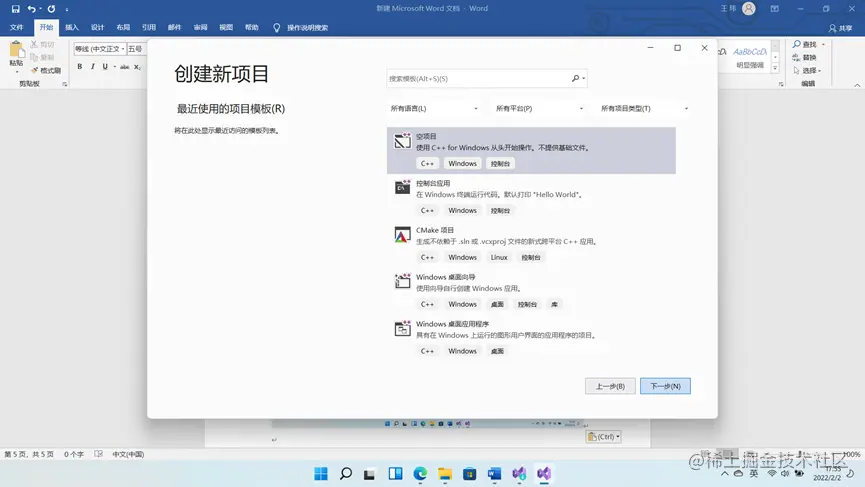Click the status bar word count 0个字
The width and height of the screenshot is (865, 487).
pyautogui.click(x=74, y=454)
